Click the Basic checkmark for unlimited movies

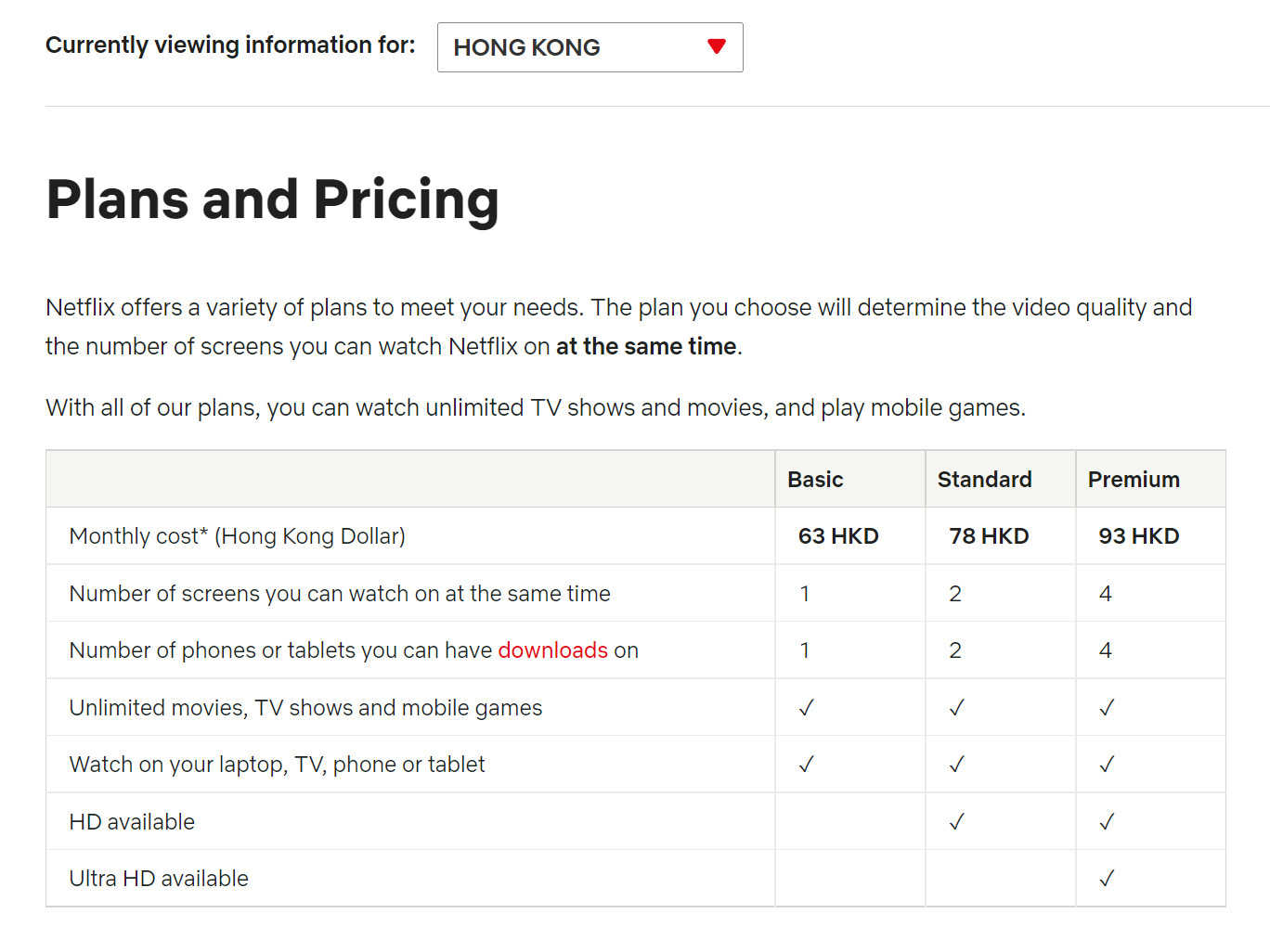(806, 708)
